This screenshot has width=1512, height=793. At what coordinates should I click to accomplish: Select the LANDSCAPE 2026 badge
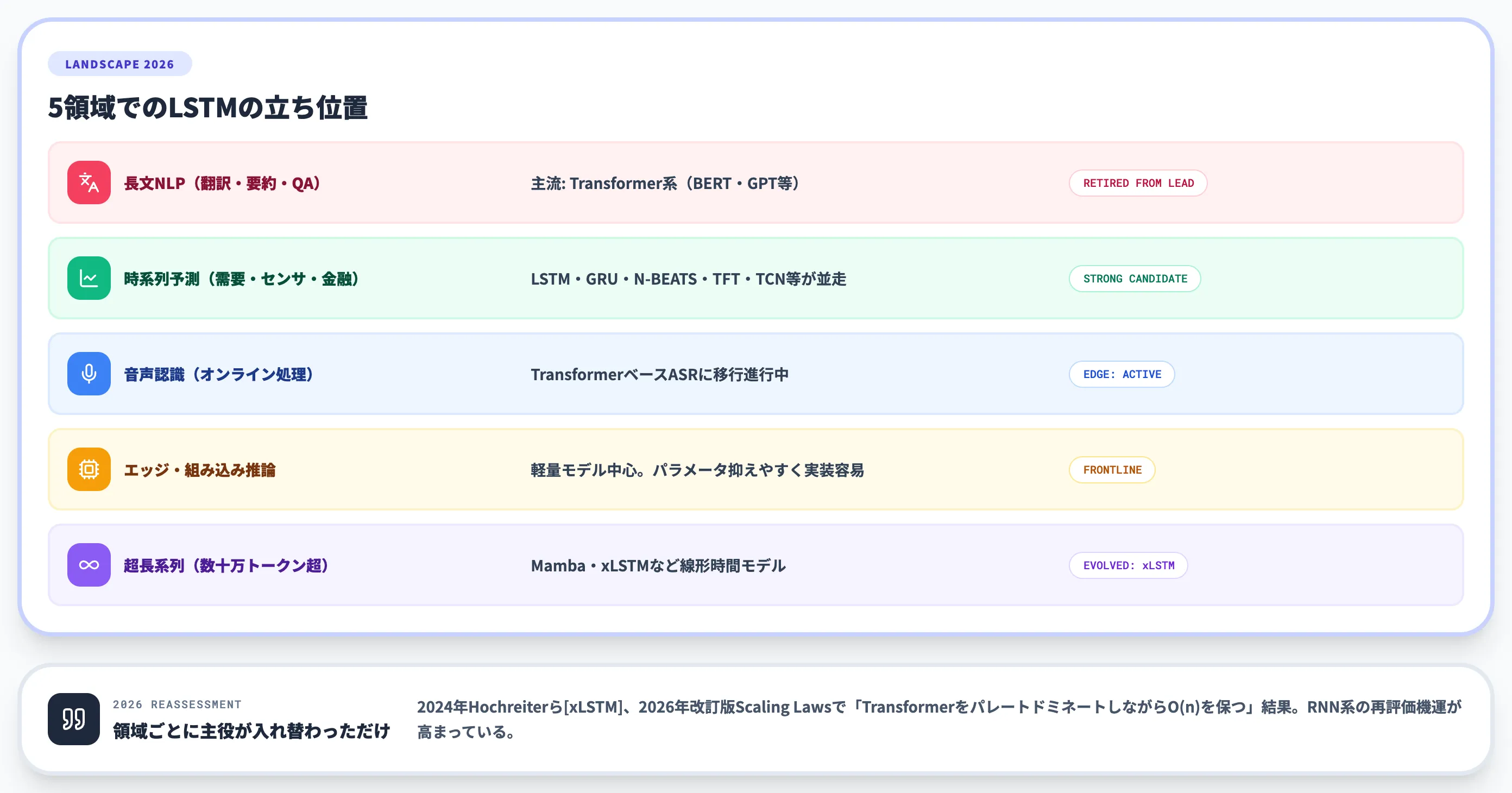coord(119,64)
